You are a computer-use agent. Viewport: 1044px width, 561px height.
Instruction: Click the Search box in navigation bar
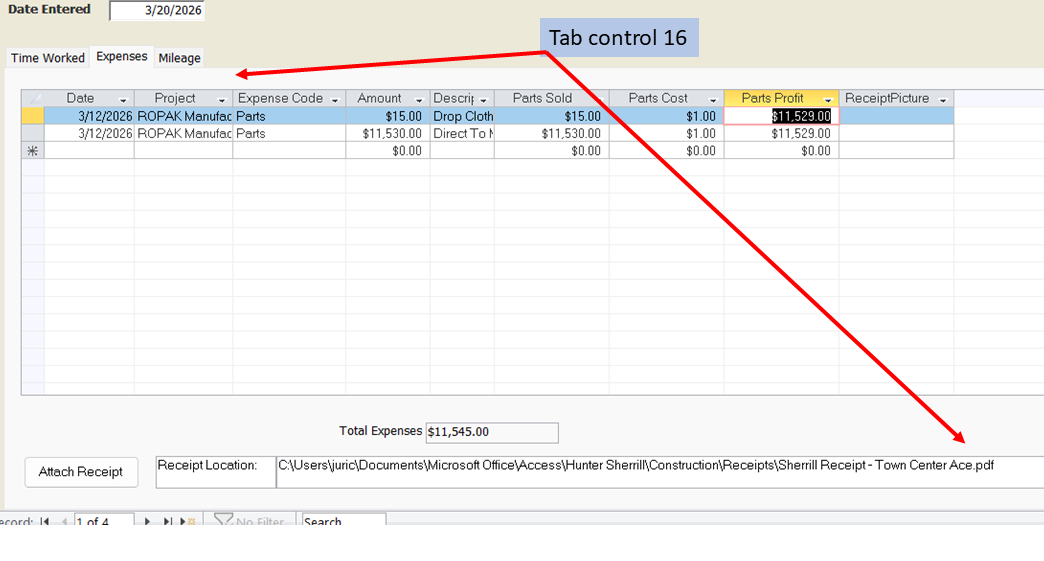tap(344, 520)
